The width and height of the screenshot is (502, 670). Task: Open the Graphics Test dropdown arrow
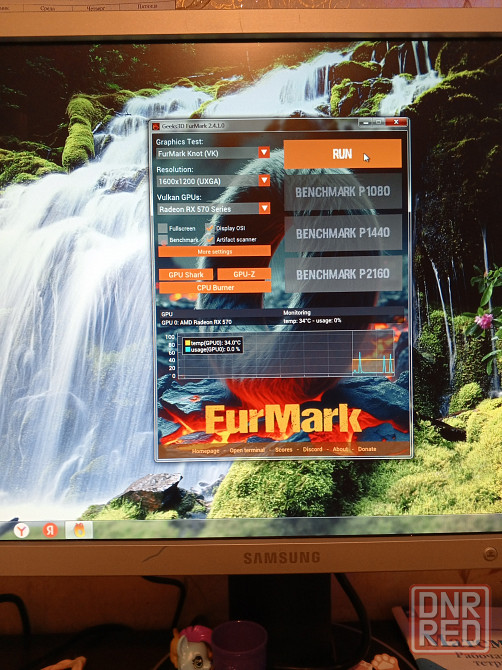(x=264, y=153)
